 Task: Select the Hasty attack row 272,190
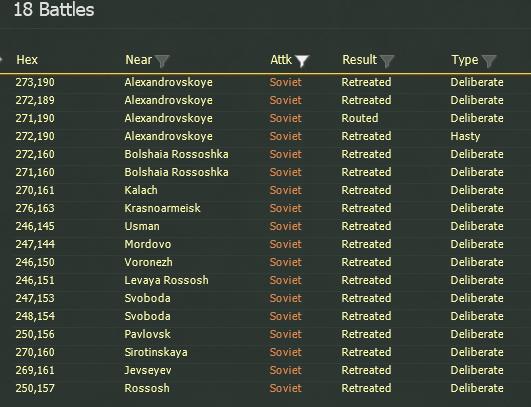click(266, 136)
